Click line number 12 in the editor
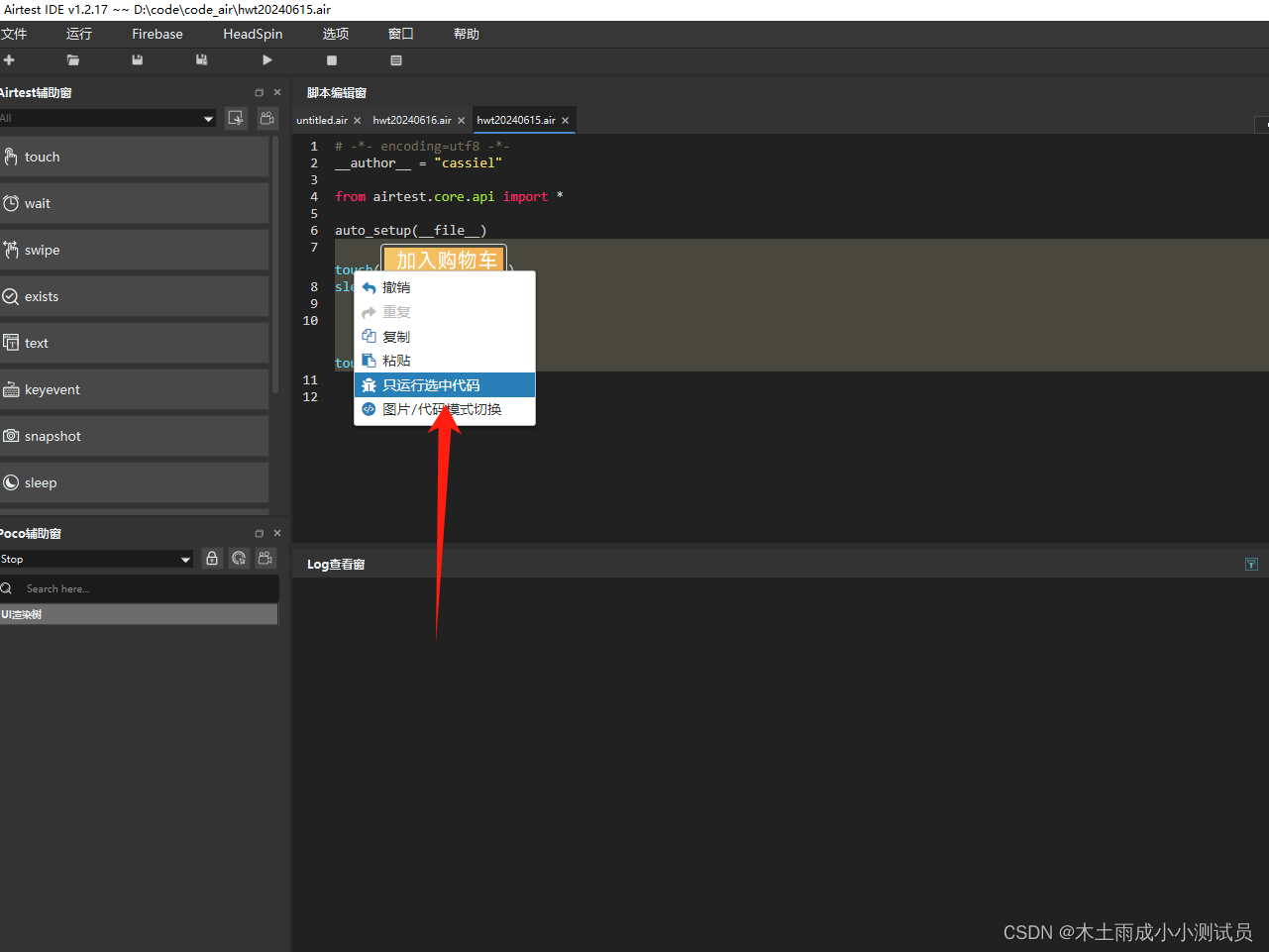Viewport: 1269px width, 952px height. click(310, 396)
